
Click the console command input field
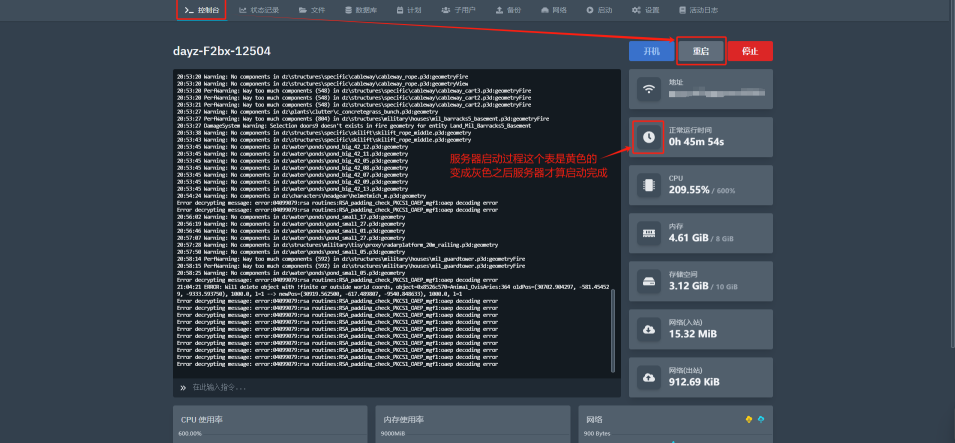coord(400,387)
